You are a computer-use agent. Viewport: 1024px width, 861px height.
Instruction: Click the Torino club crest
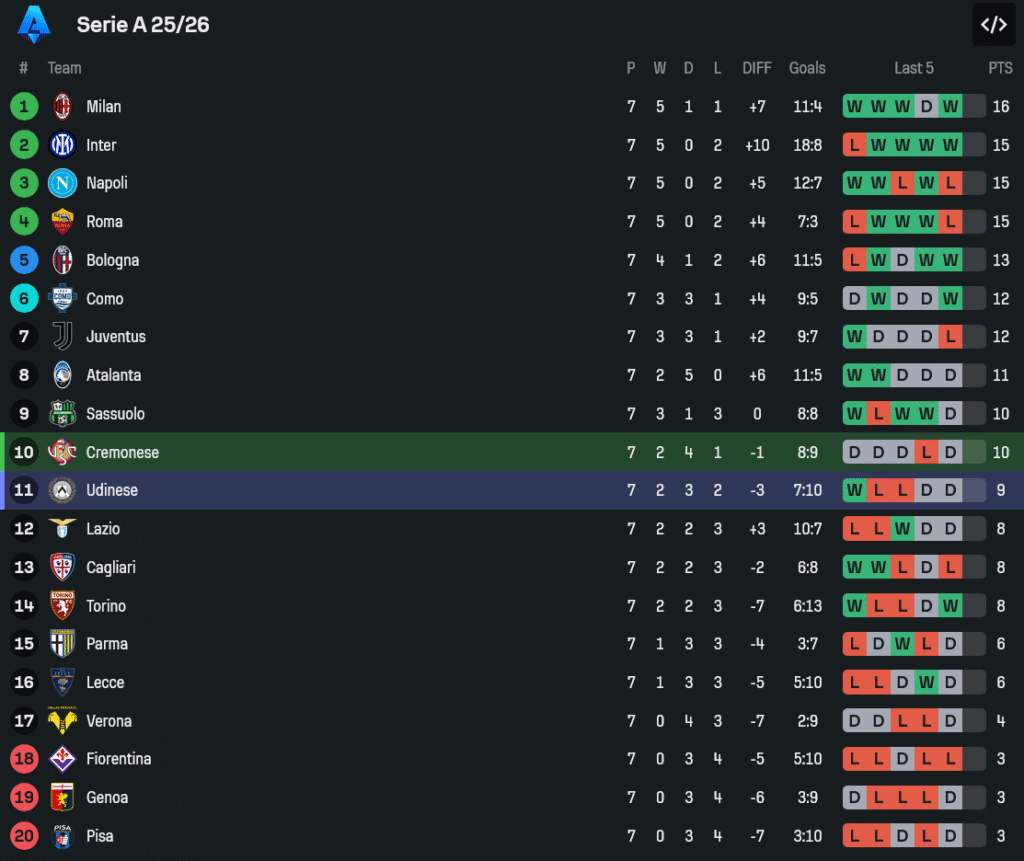(62, 606)
